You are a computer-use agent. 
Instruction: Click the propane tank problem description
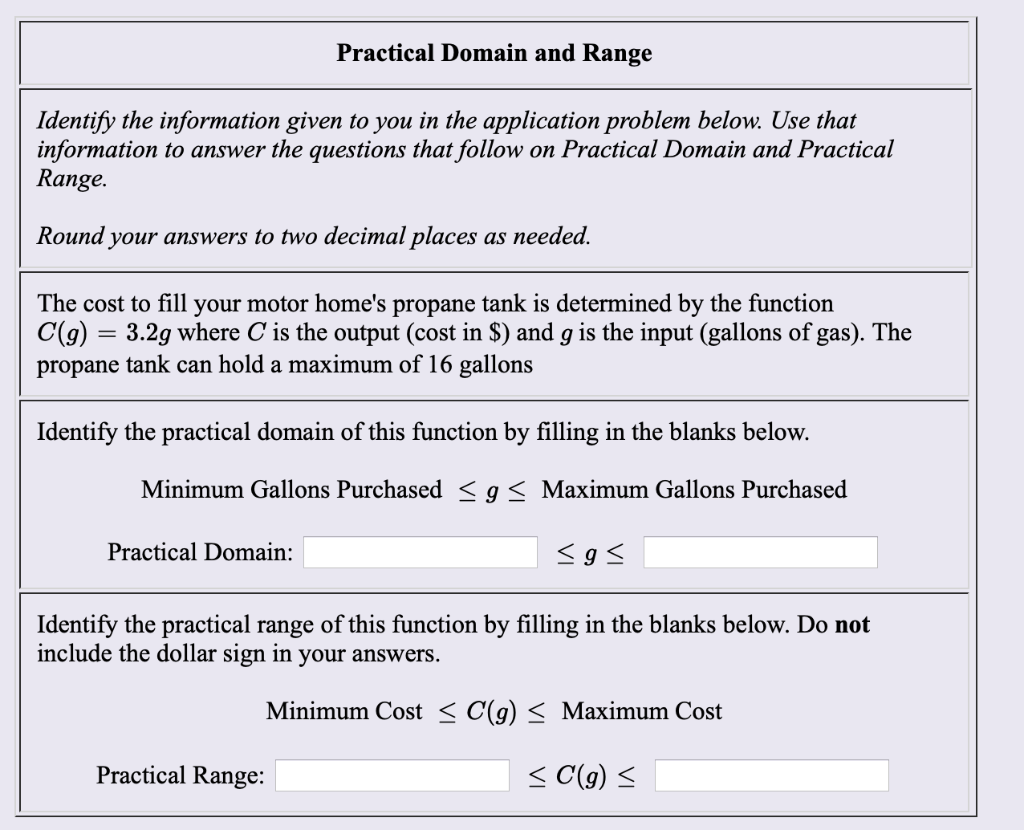pyautogui.click(x=470, y=333)
